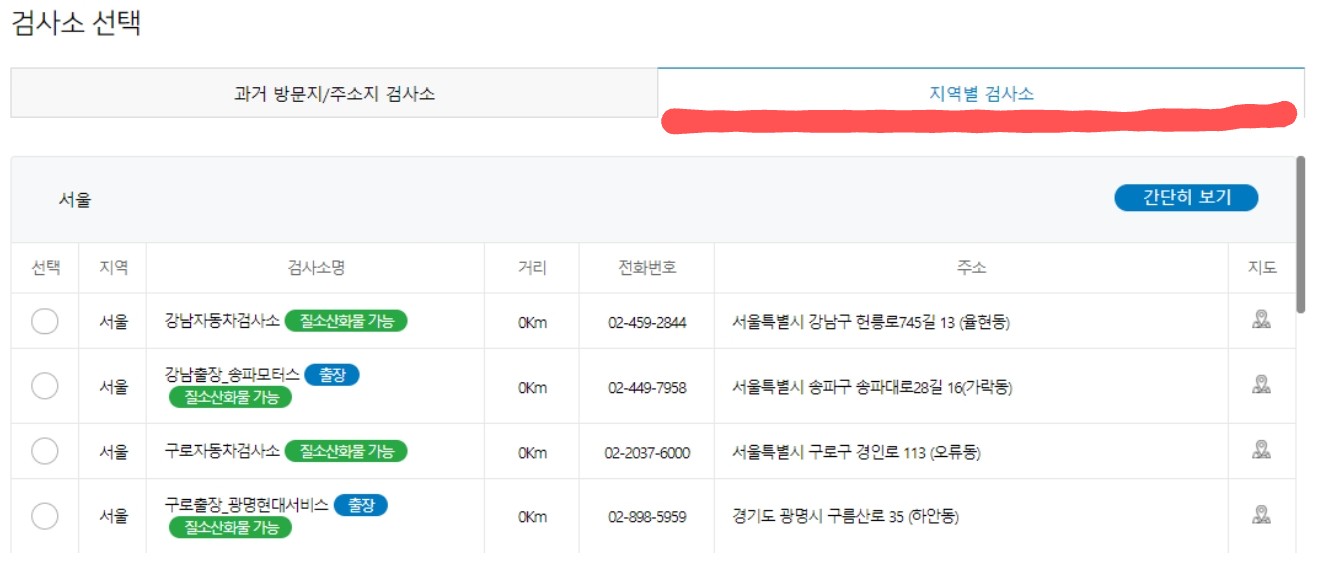Click the 검사소 선택 page title

pyautogui.click(x=76, y=22)
